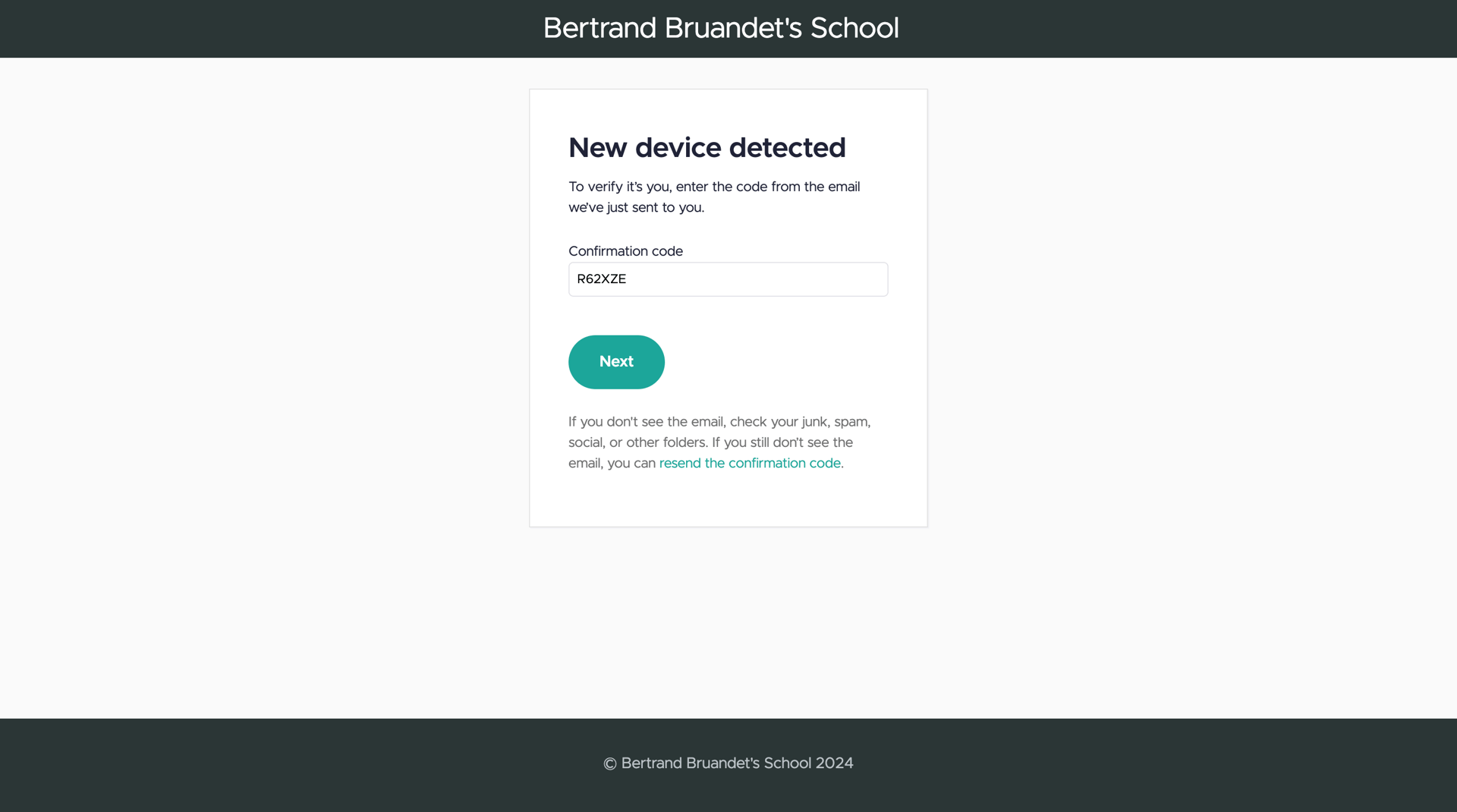Screen dimensions: 1457x812
Task: Click the copyright symbol in the footer
Action: (x=609, y=764)
